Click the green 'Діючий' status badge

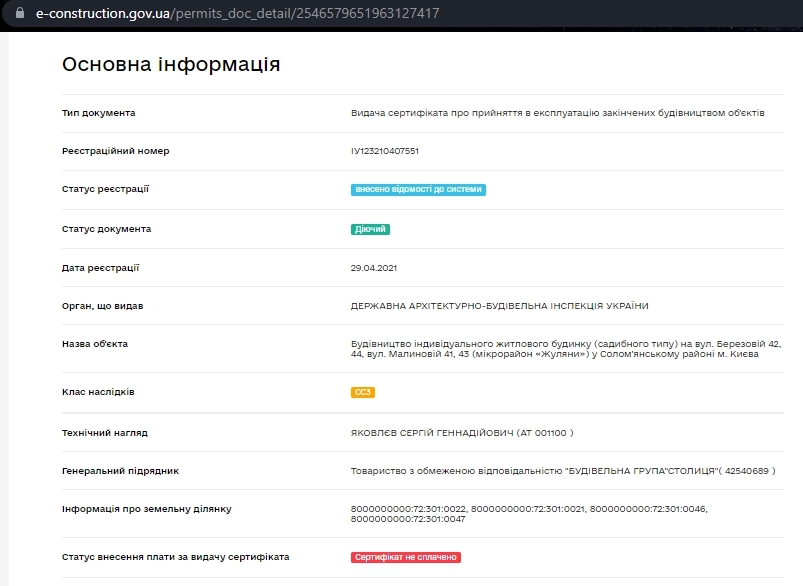click(x=370, y=229)
